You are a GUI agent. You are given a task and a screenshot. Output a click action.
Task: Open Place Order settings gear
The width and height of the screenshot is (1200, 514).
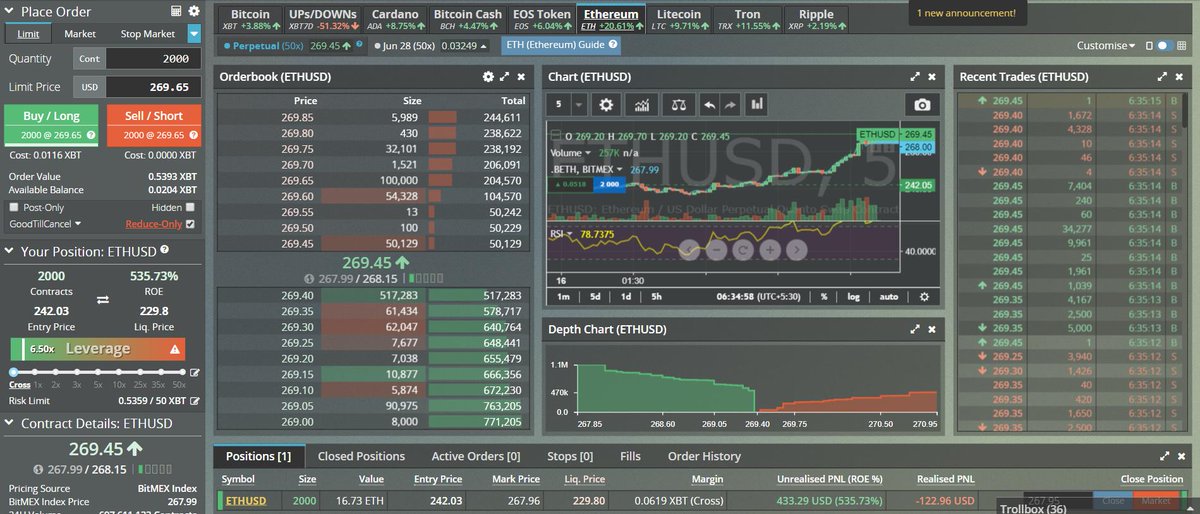click(x=194, y=12)
